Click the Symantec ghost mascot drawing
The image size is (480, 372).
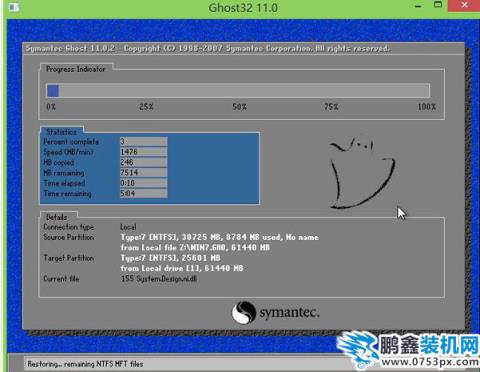pos(362,173)
